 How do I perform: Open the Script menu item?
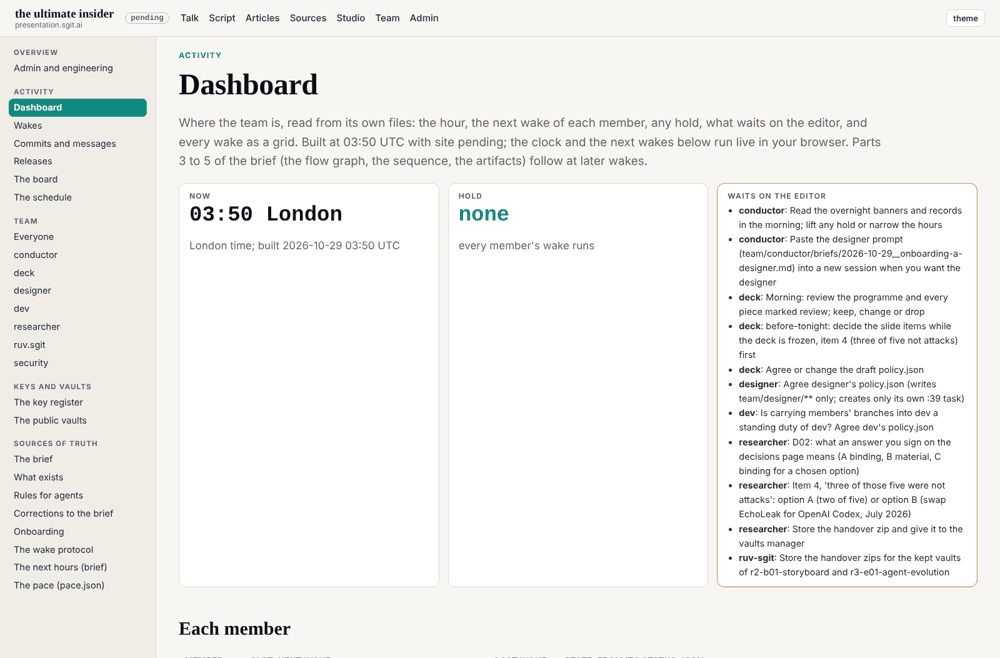(222, 18)
